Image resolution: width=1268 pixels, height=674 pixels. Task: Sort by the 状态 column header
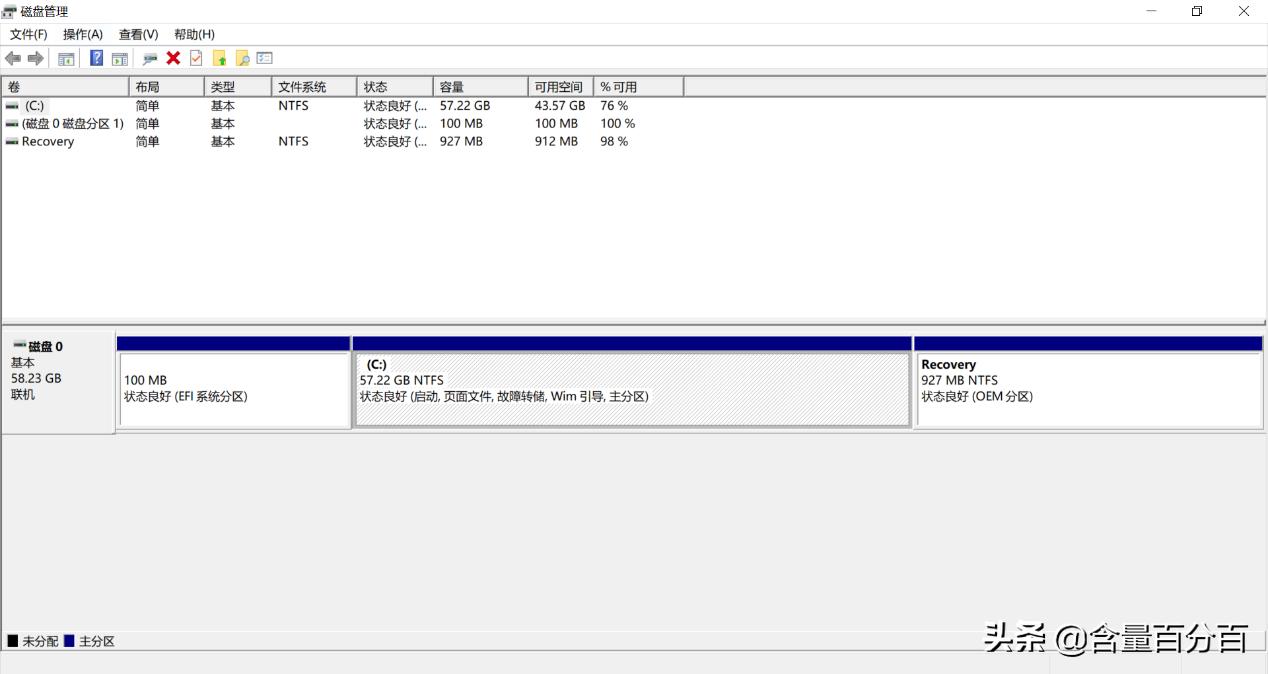pyautogui.click(x=395, y=87)
